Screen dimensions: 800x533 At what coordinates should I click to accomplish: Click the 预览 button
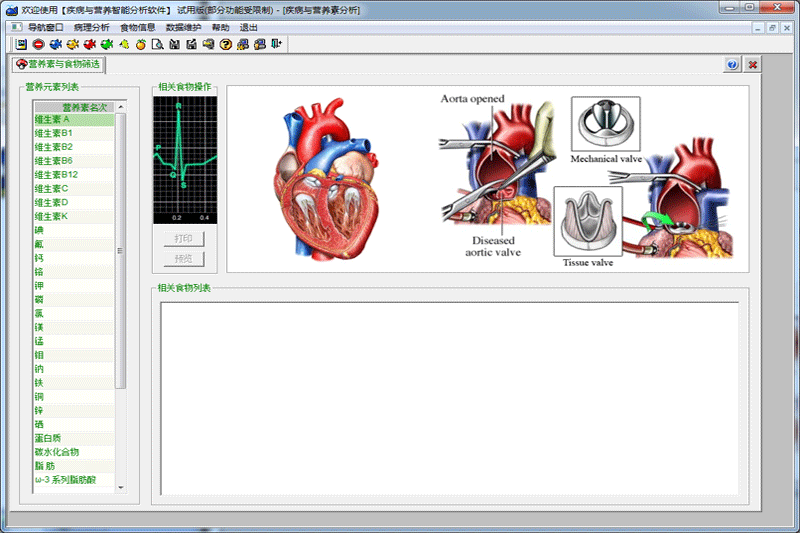(184, 259)
